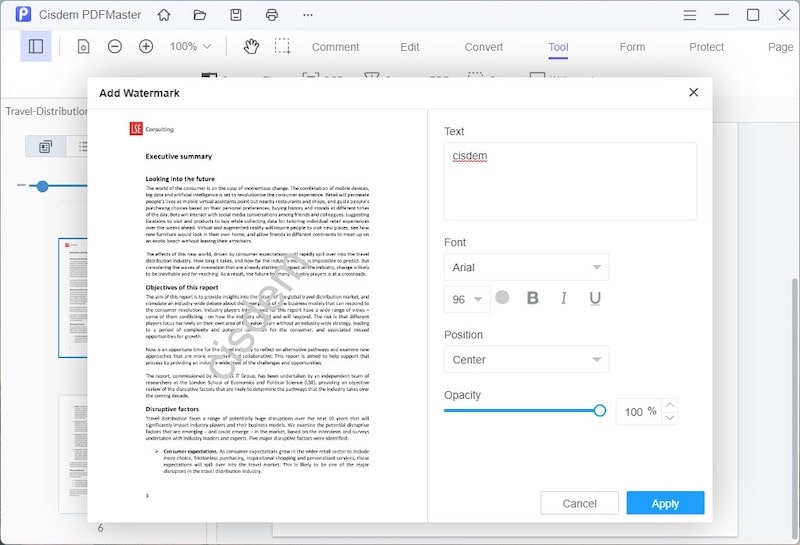Select the Hand pan tool
This screenshot has height=545, width=800.
point(251,46)
